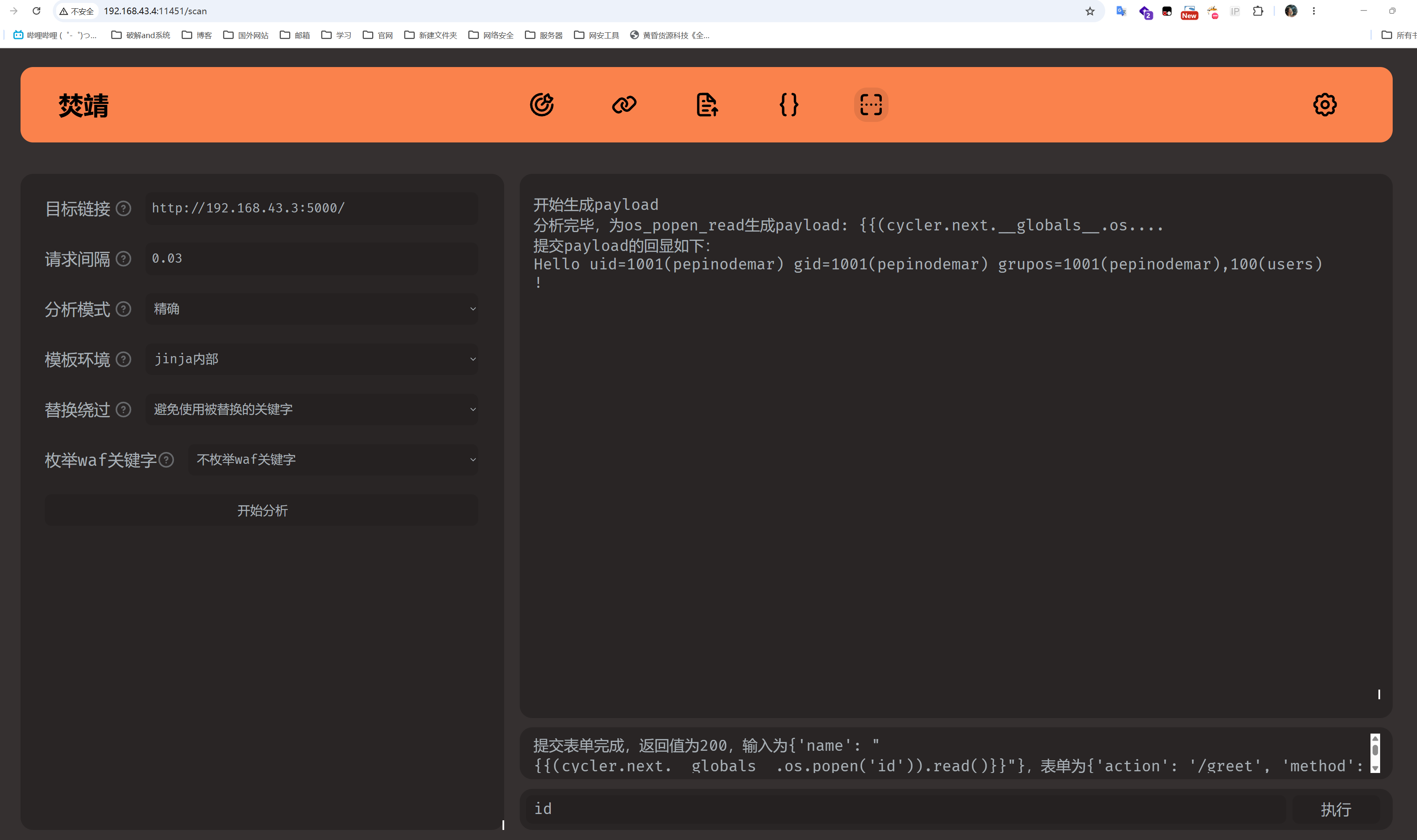Show help for 枚举waf关键字
Screen dimensions: 1417x840
point(166,460)
